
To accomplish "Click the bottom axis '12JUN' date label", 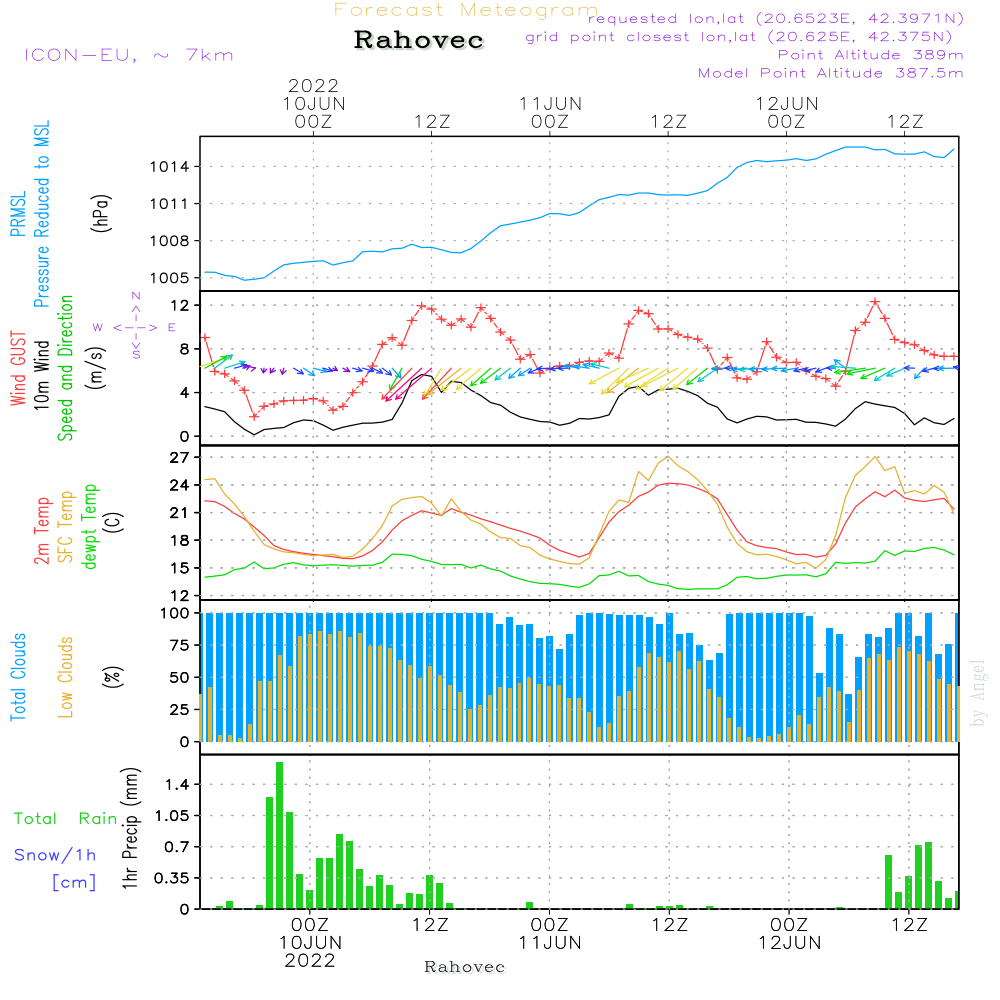I will point(790,943).
